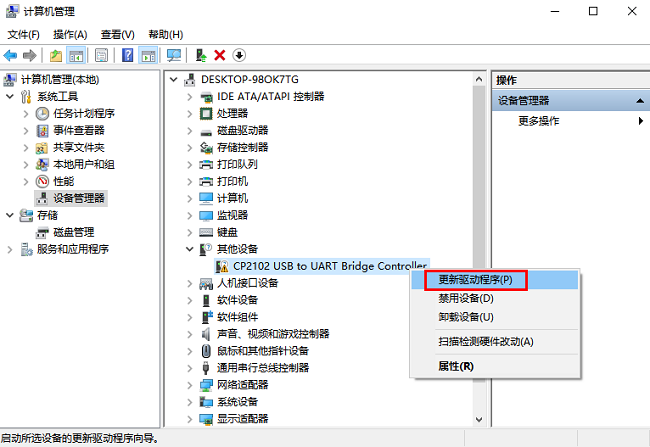This screenshot has height=447, width=650.
Task: Click the scan hardware changes monitor icon
Action: click(174, 54)
